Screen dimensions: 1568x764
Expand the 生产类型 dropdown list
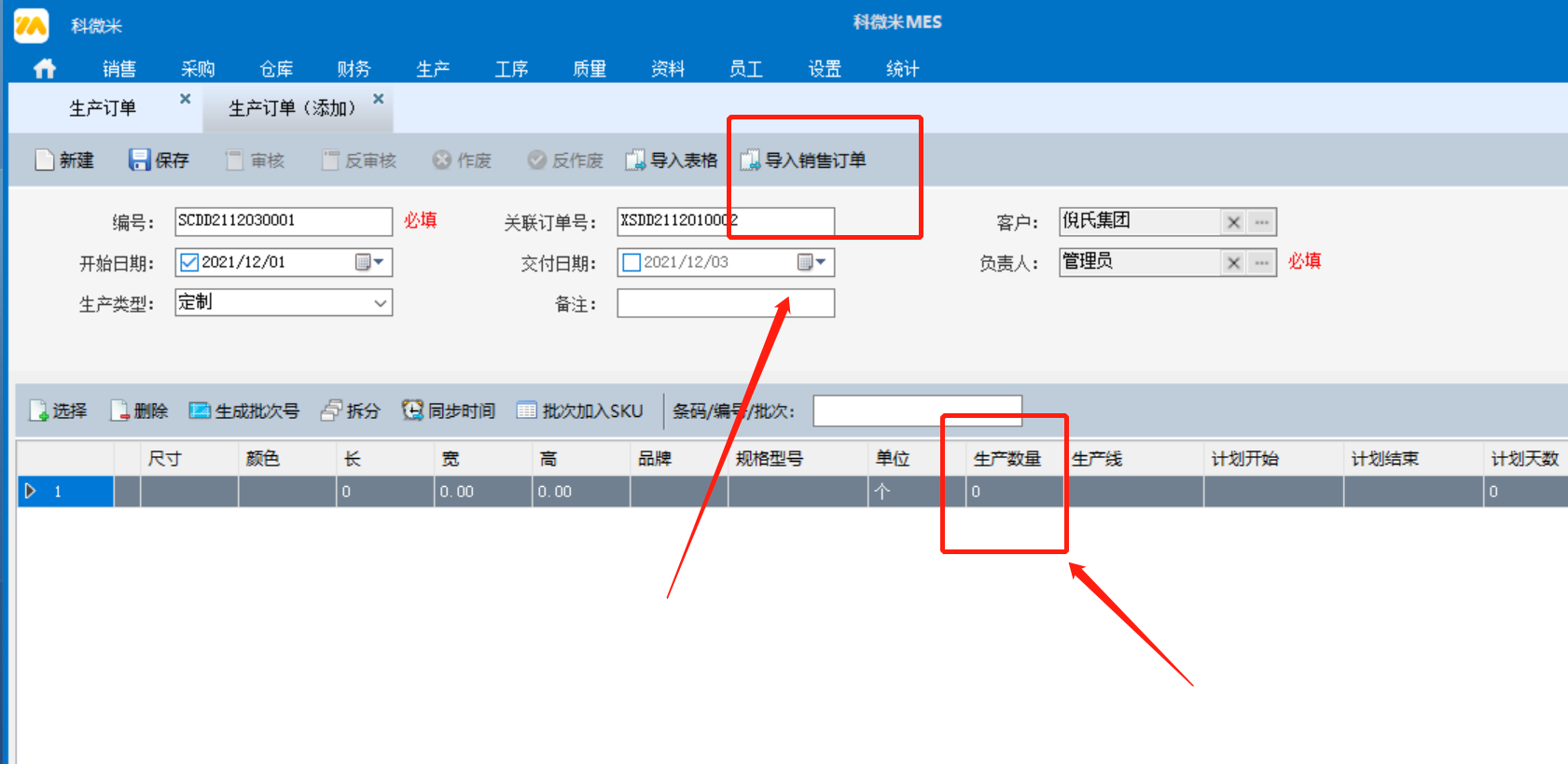click(380, 303)
